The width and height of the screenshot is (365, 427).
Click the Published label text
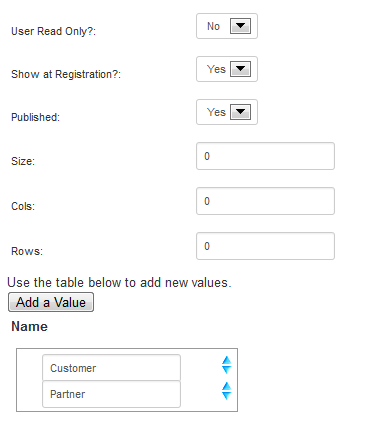click(x=35, y=117)
